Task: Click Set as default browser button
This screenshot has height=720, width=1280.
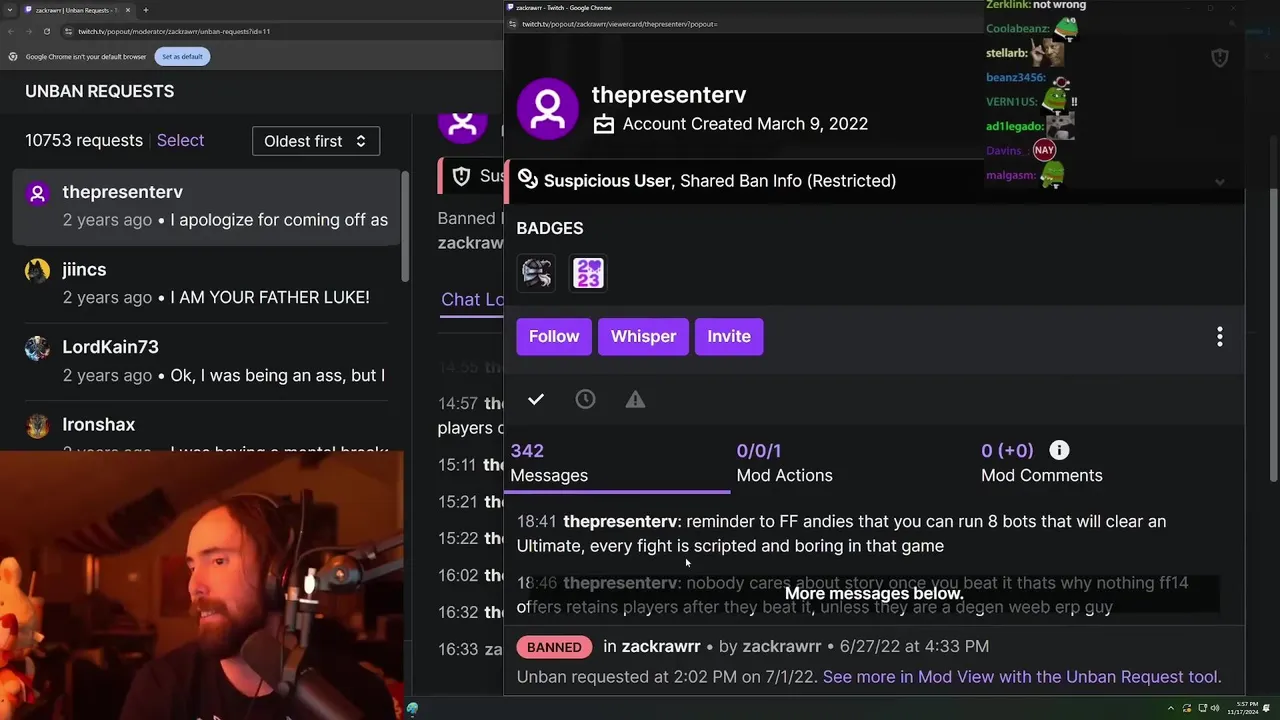Action: (x=182, y=57)
